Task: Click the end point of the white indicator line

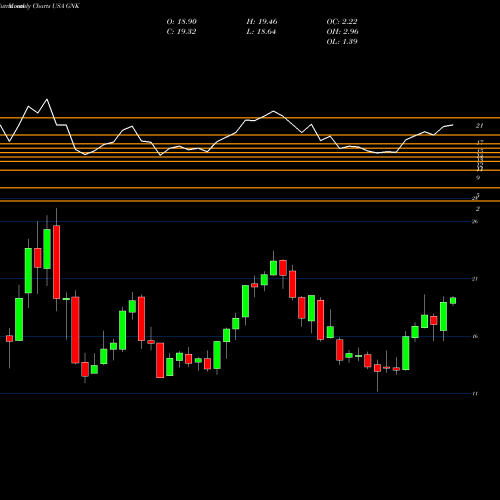Action: [x=453, y=125]
